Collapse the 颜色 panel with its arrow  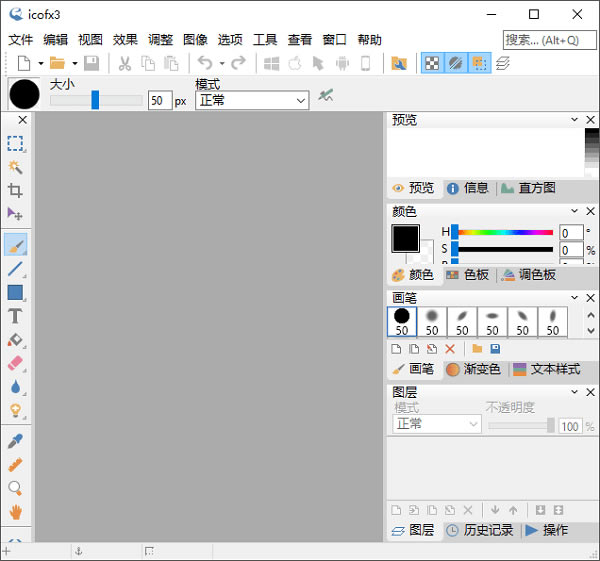coord(574,211)
